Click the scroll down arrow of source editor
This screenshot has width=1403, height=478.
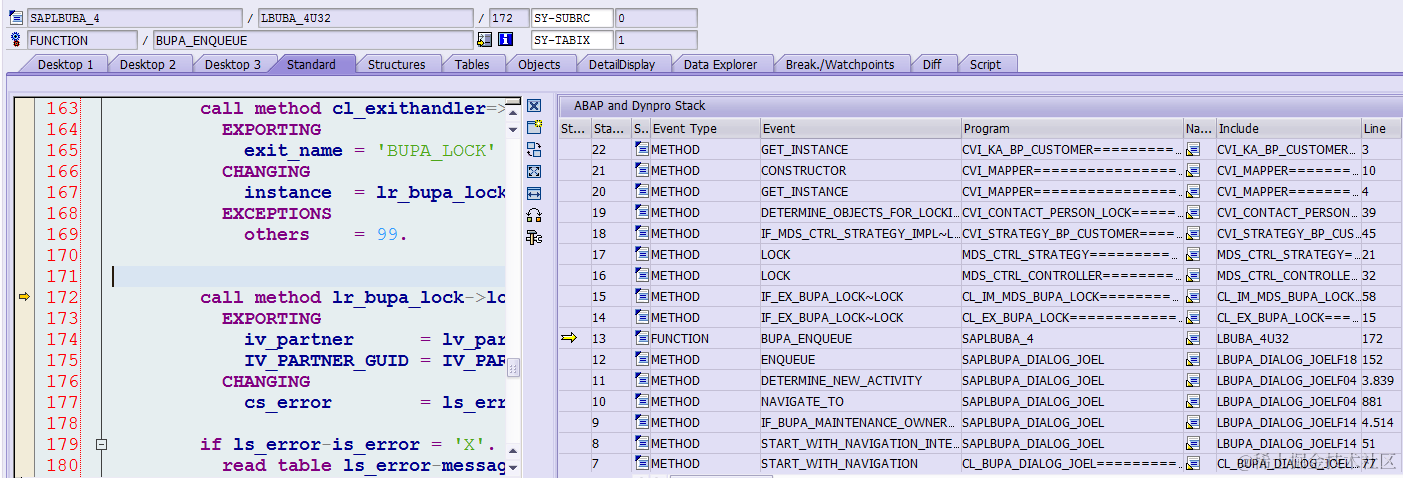click(514, 466)
